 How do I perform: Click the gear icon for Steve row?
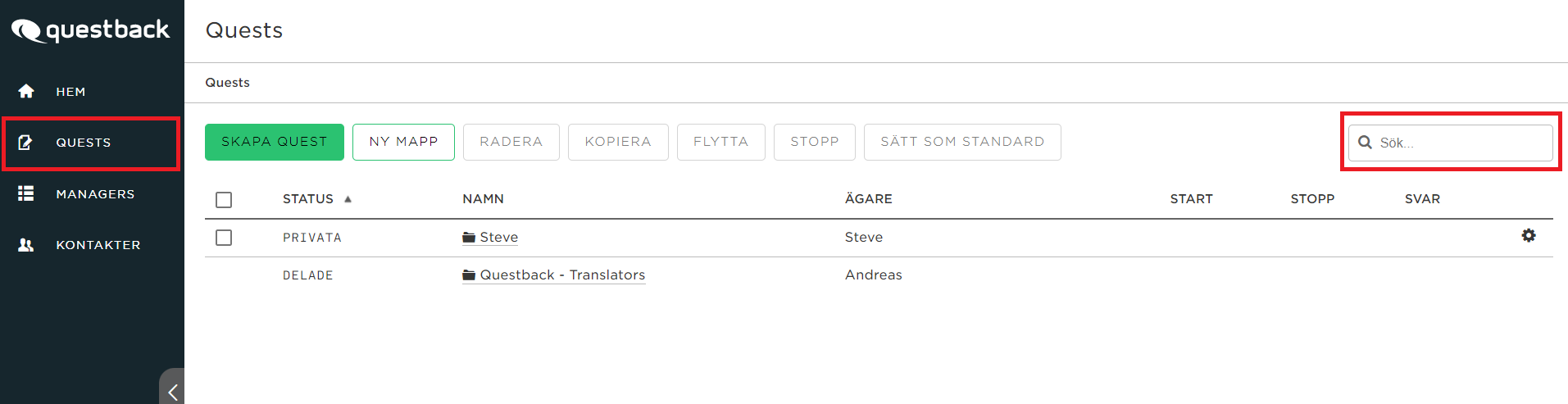(x=1529, y=235)
